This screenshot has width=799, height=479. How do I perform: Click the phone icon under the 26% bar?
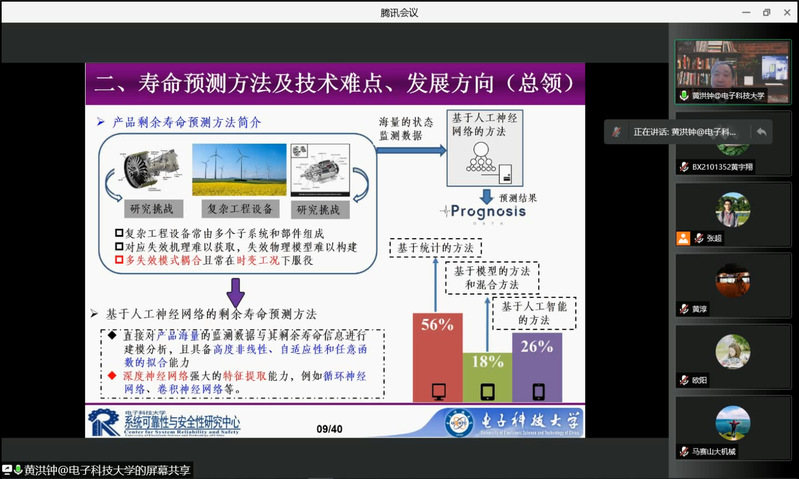(x=537, y=391)
